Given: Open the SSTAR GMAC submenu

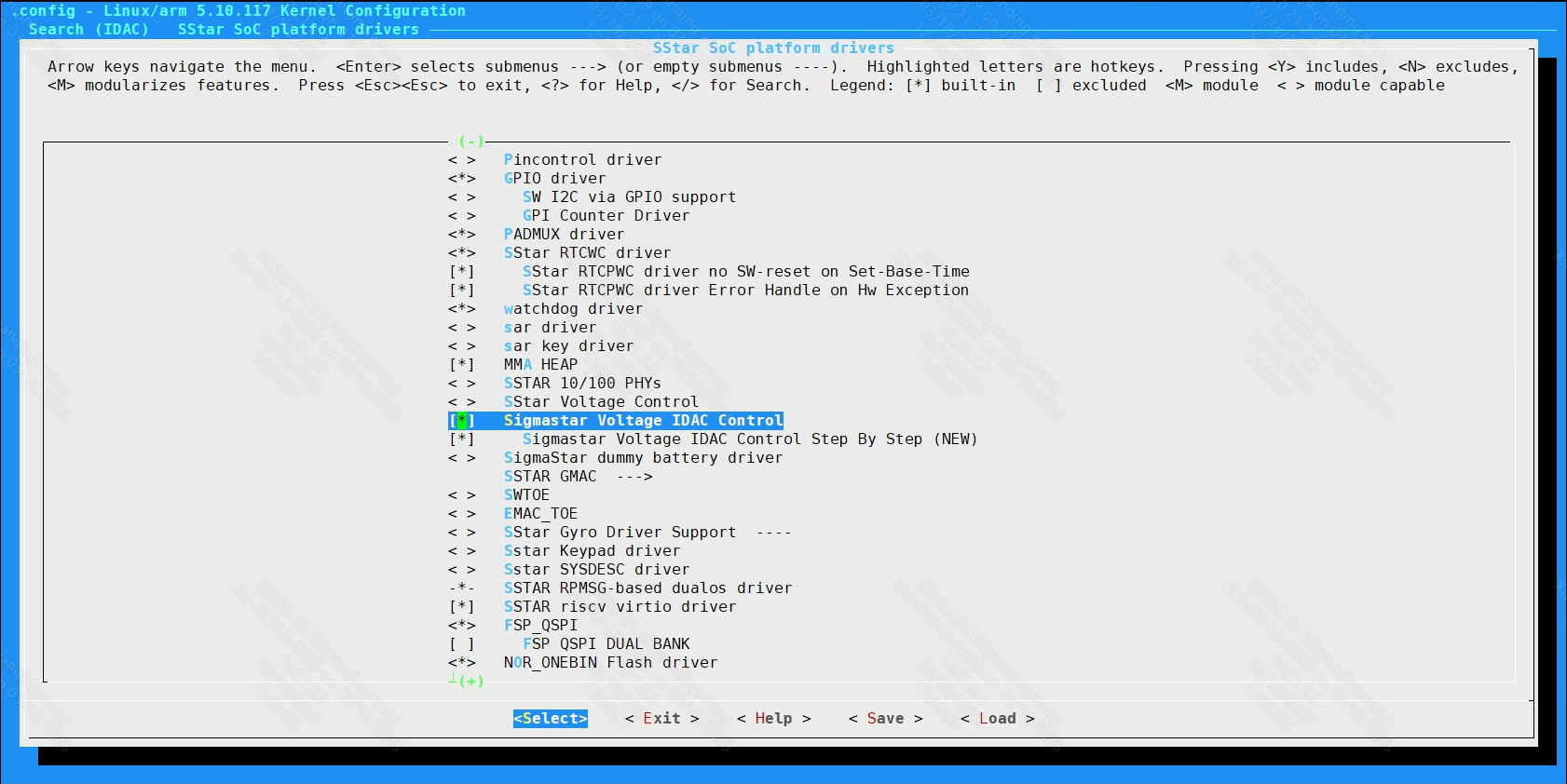Looking at the screenshot, I should [578, 477].
